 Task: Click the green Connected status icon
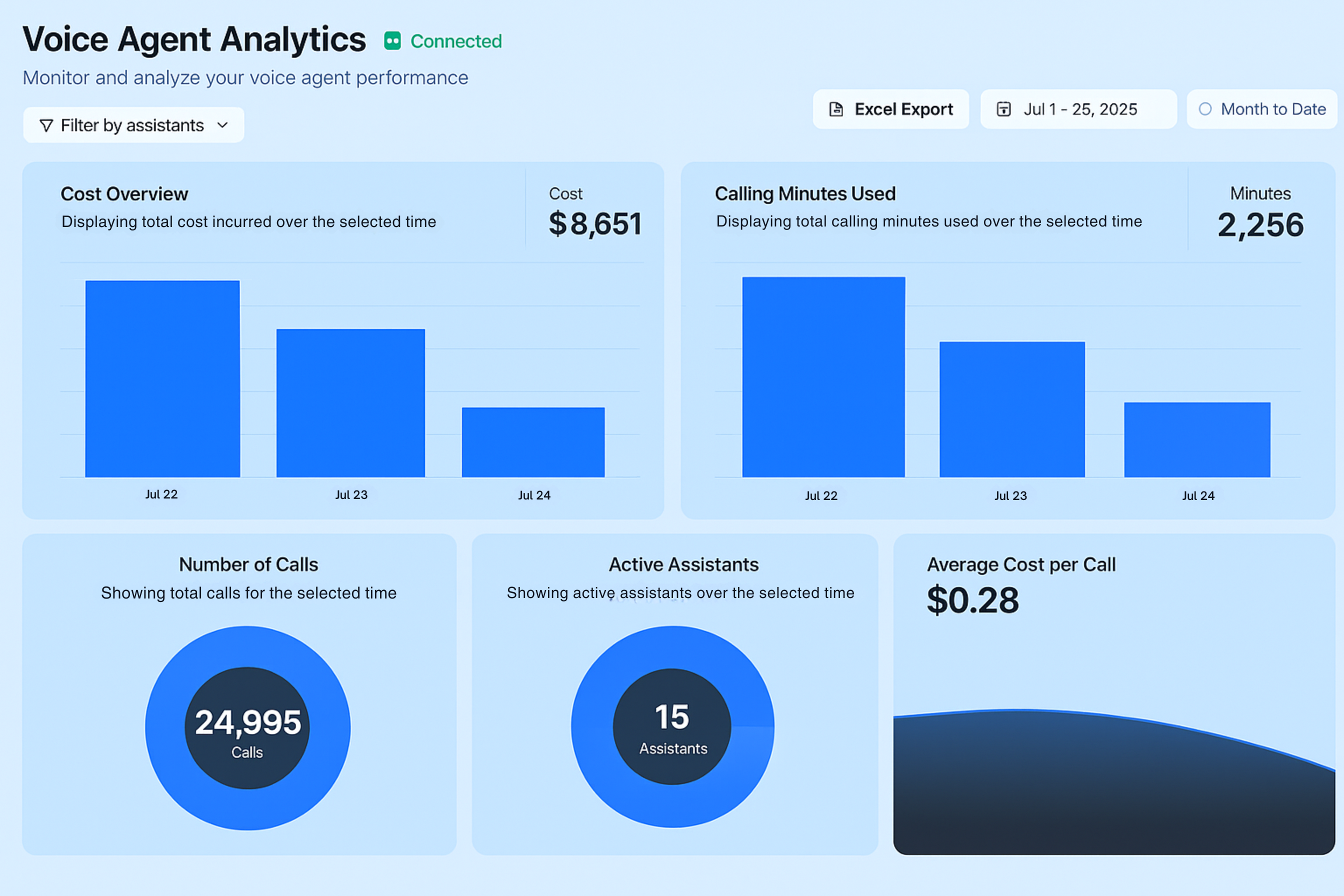click(x=392, y=41)
